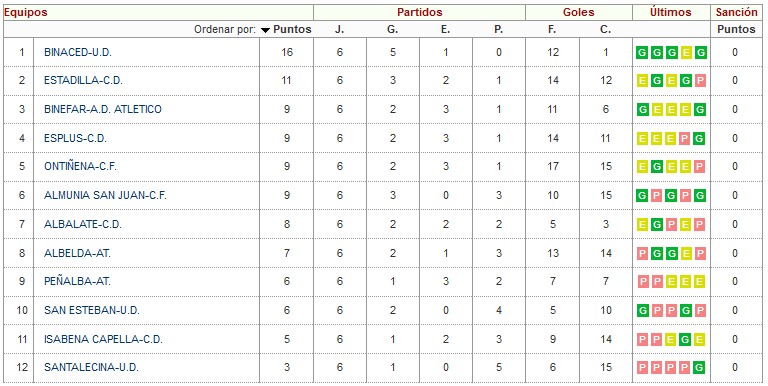Click the Sanción Puntos column header
Viewport: 768px width, 386px height.
[x=736, y=29]
